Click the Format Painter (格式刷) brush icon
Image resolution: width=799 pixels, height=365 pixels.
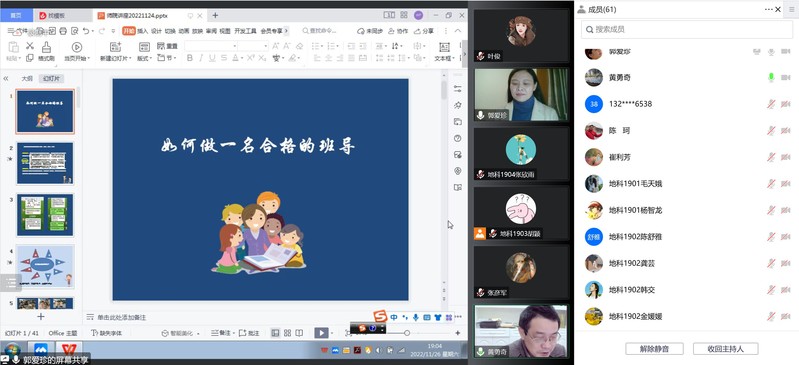[46, 47]
